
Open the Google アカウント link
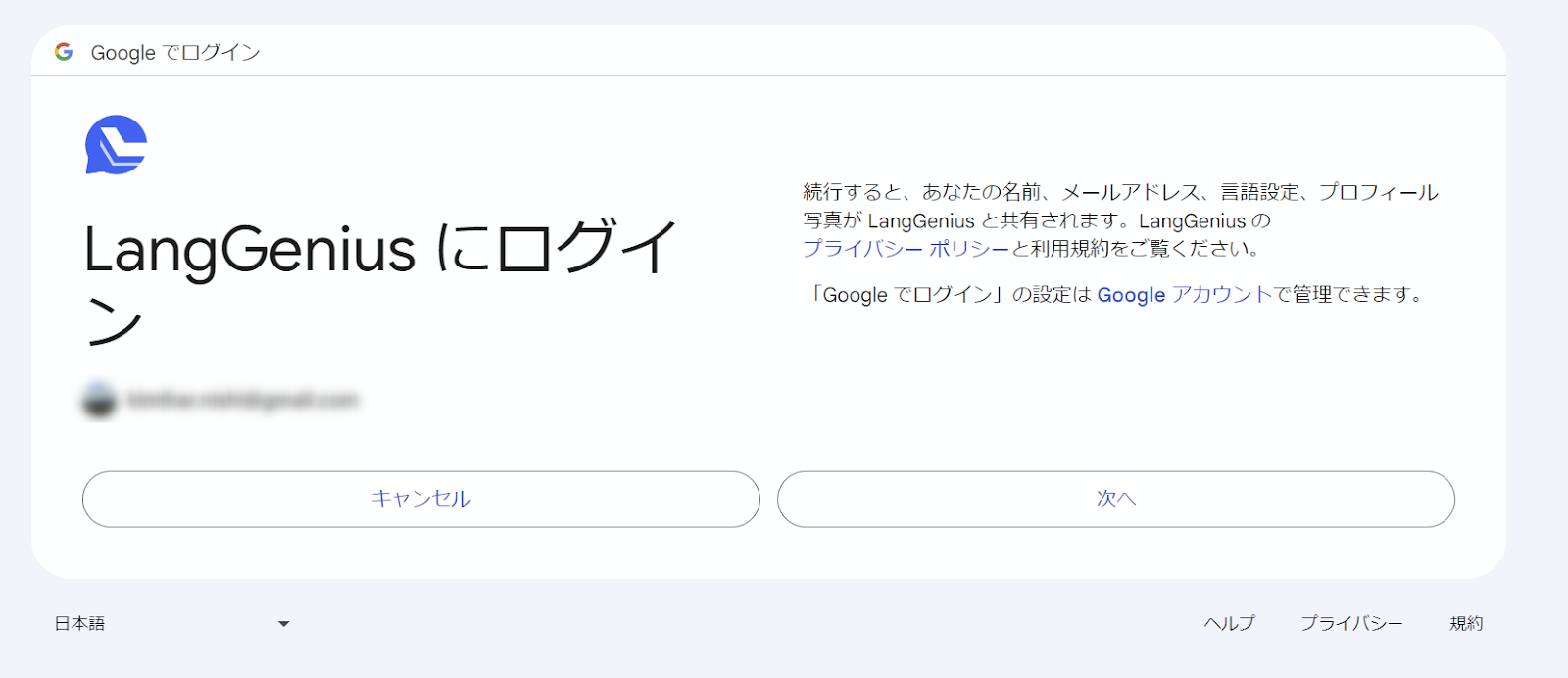pyautogui.click(x=1185, y=295)
